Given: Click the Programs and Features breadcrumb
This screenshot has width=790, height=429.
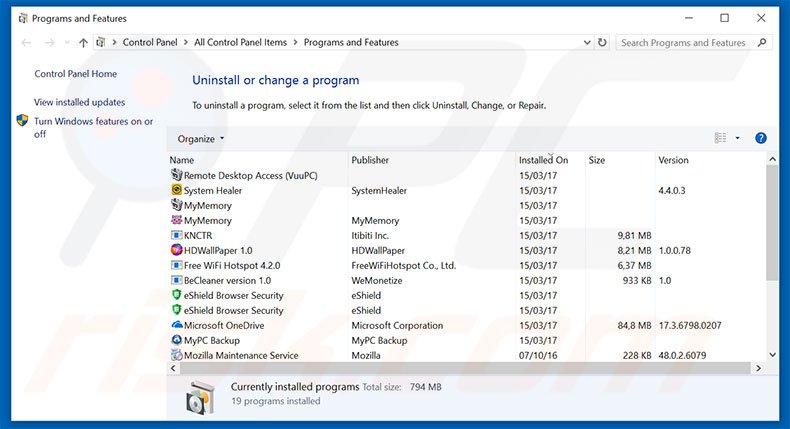Looking at the screenshot, I should point(351,42).
